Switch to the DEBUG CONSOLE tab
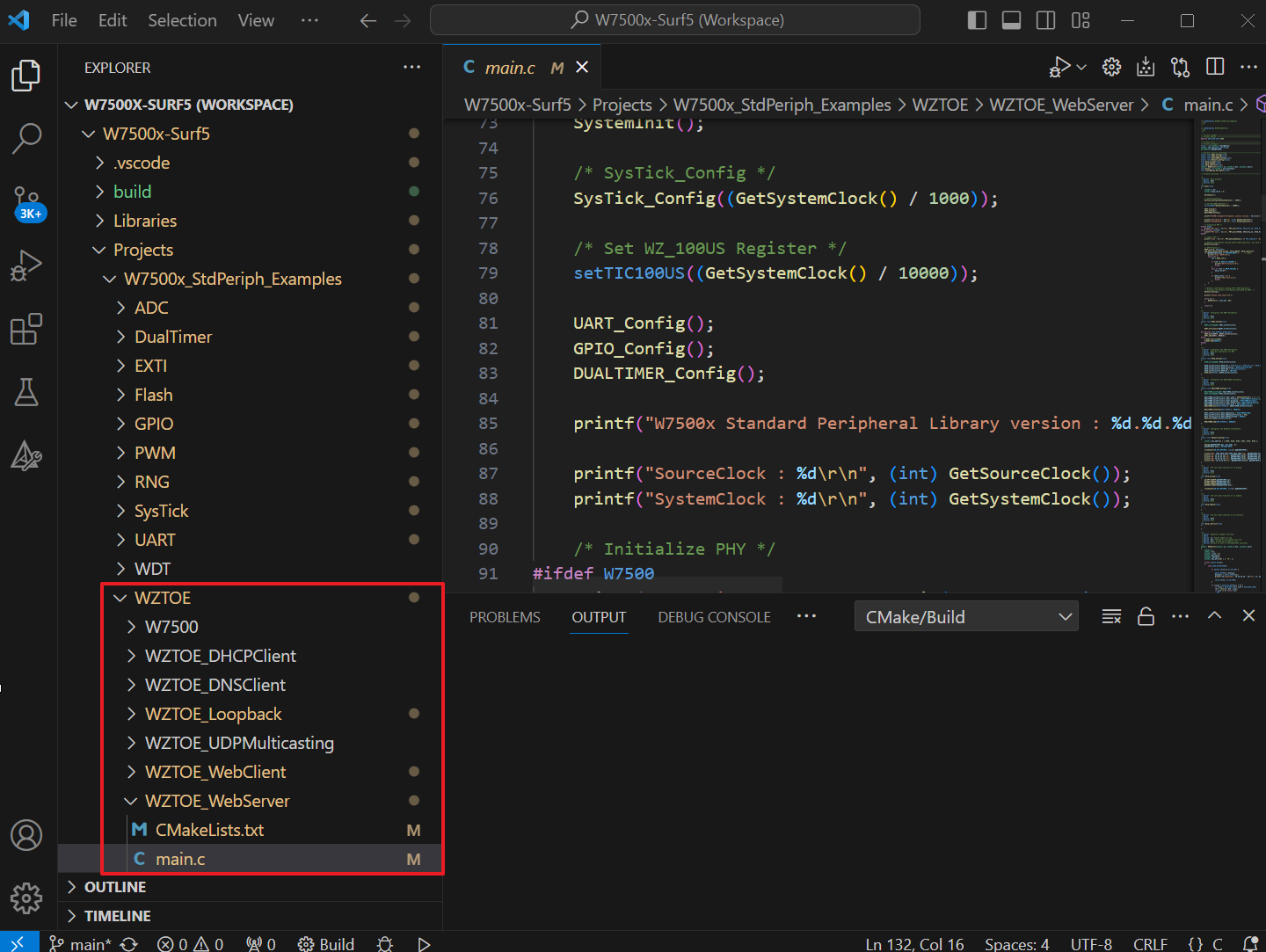The width and height of the screenshot is (1266, 952). click(x=714, y=616)
